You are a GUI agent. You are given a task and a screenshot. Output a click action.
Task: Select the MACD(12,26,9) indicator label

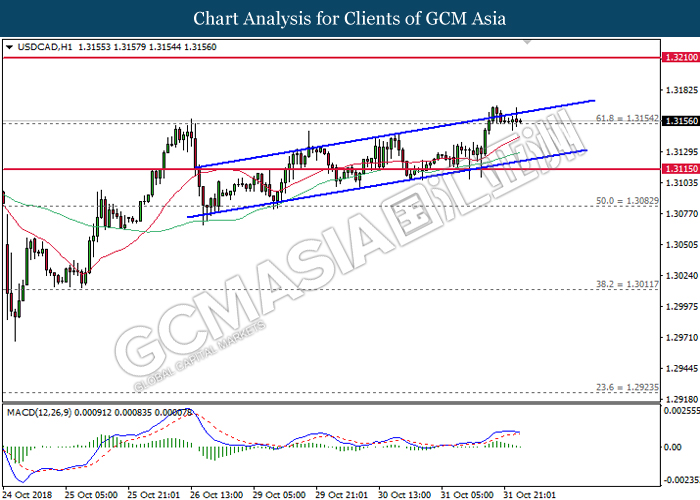coord(39,413)
